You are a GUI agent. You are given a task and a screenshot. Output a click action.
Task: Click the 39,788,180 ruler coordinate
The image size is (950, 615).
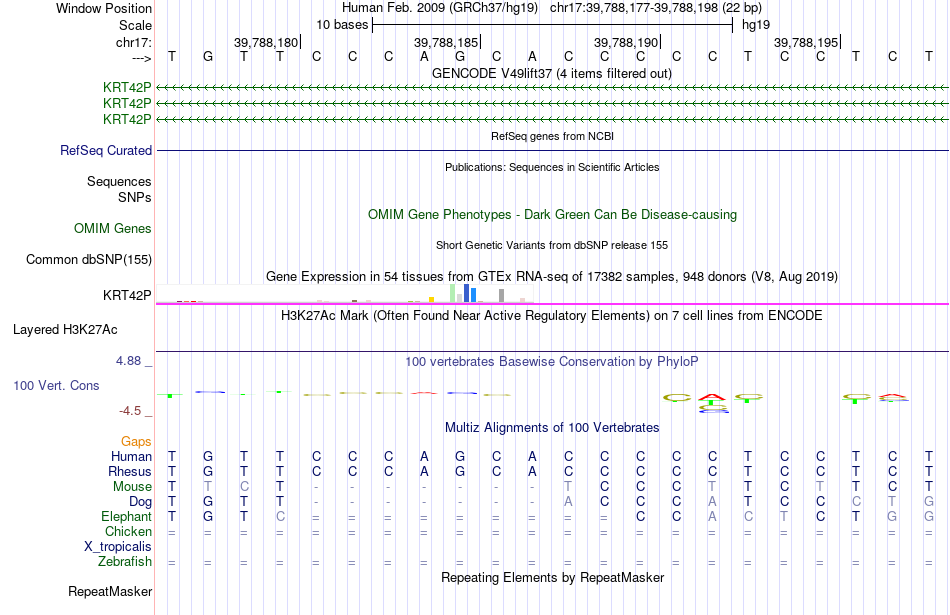click(x=267, y=42)
